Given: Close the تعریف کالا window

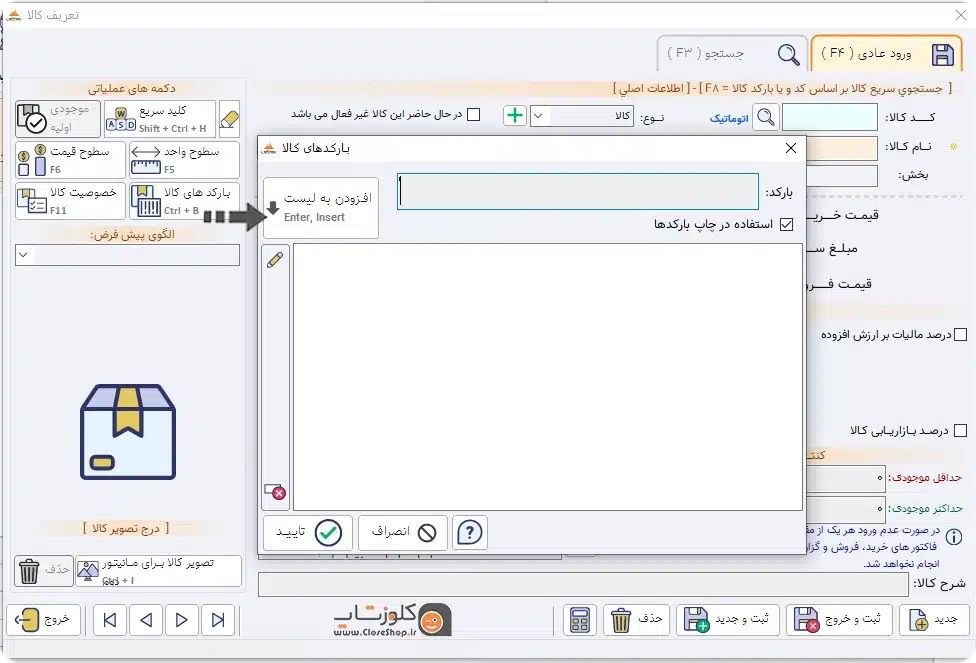Looking at the screenshot, I should (x=961, y=15).
